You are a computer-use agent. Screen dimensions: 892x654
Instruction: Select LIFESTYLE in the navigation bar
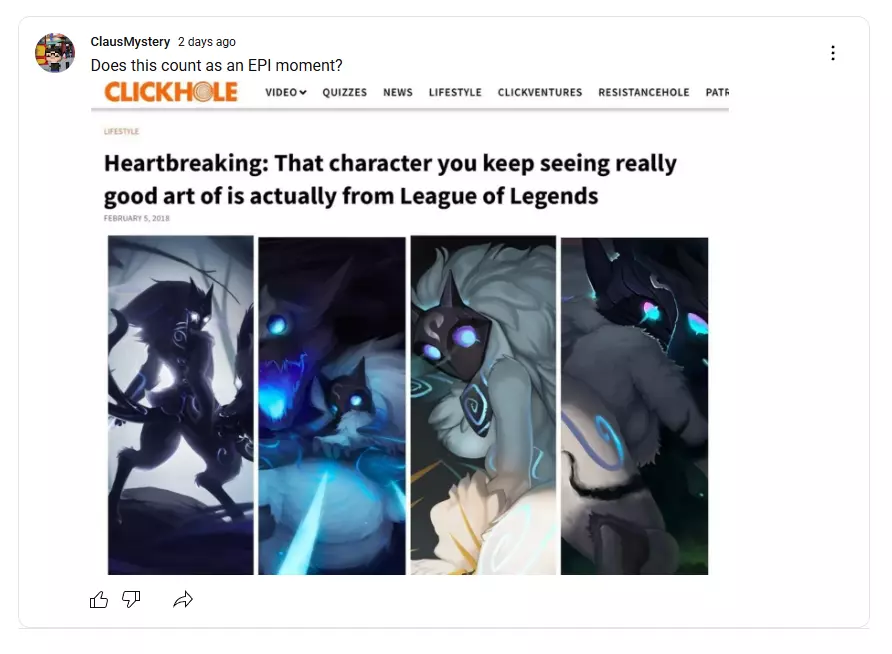[x=455, y=92]
